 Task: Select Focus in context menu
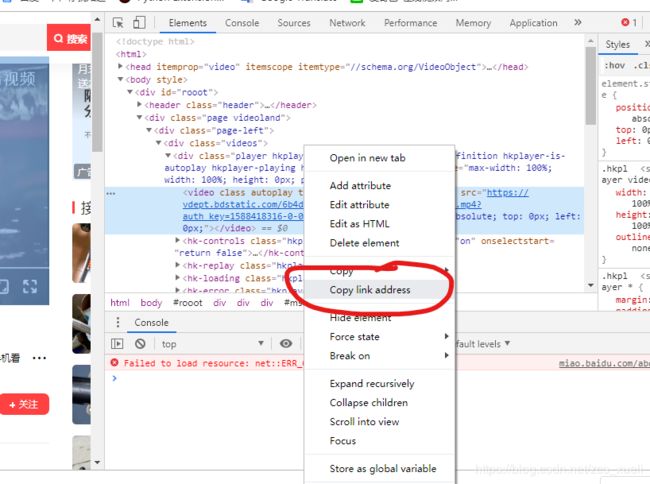[342, 441]
